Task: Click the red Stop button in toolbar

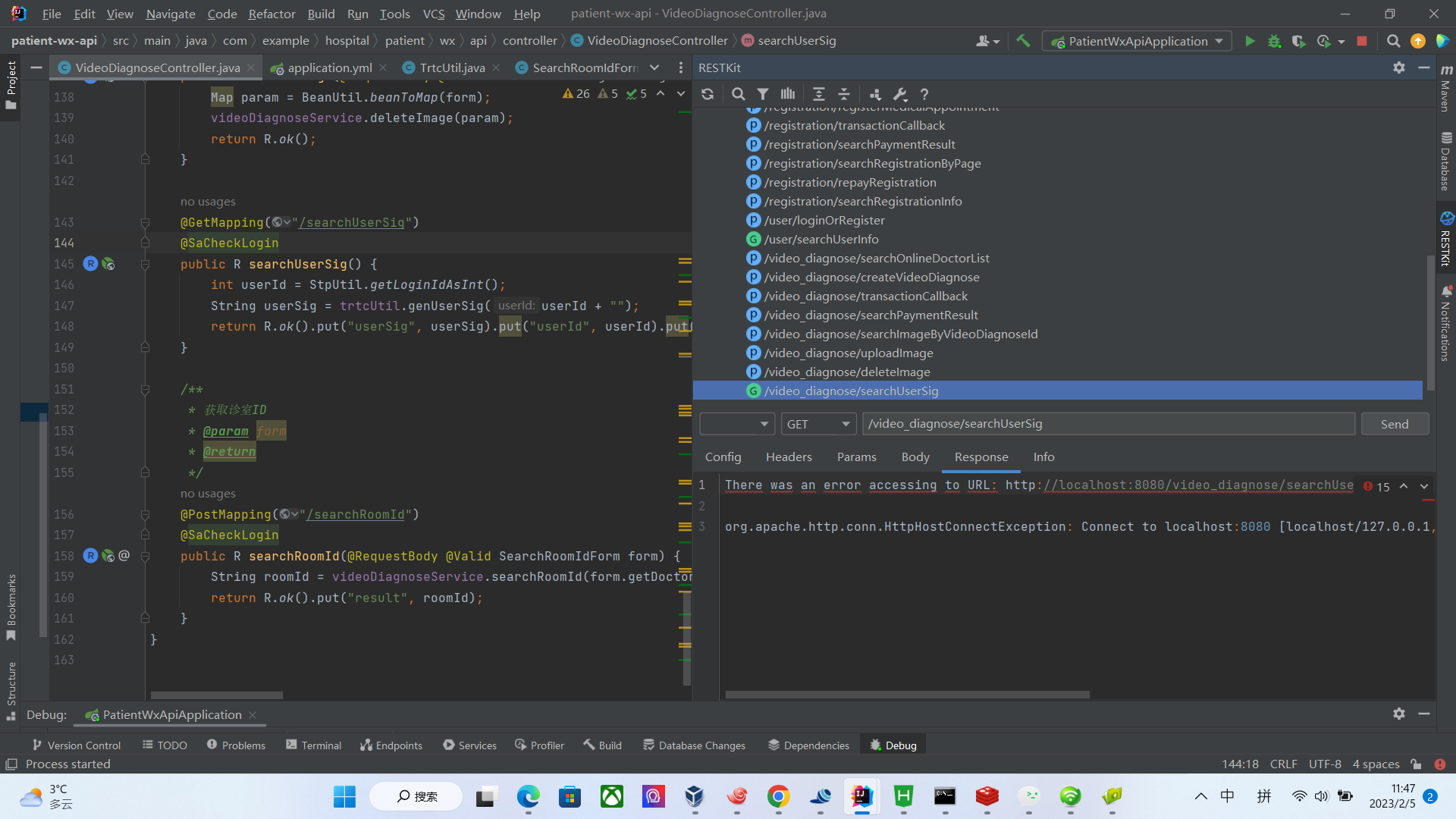Action: 1362,41
